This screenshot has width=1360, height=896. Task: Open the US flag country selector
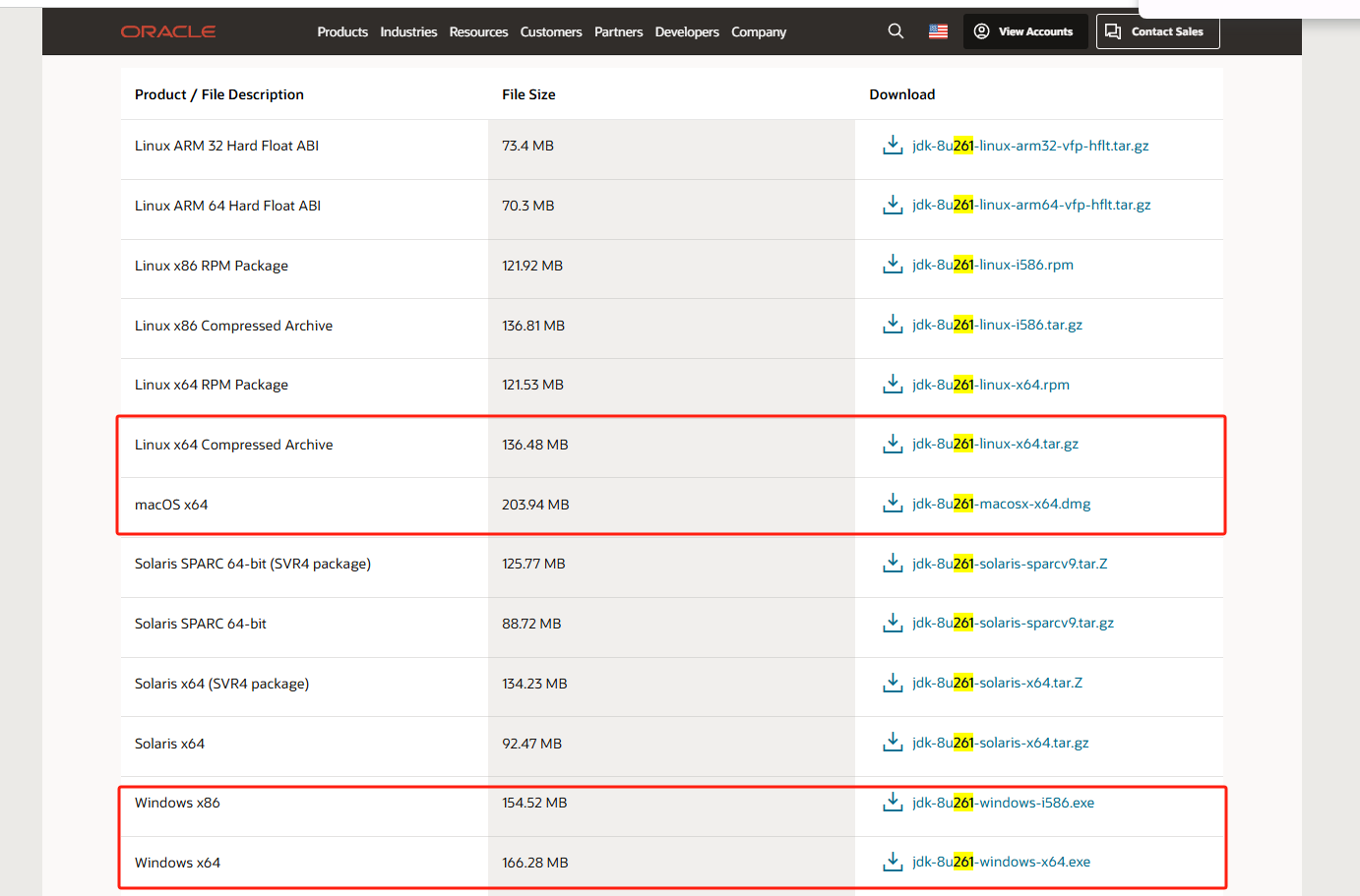point(938,31)
